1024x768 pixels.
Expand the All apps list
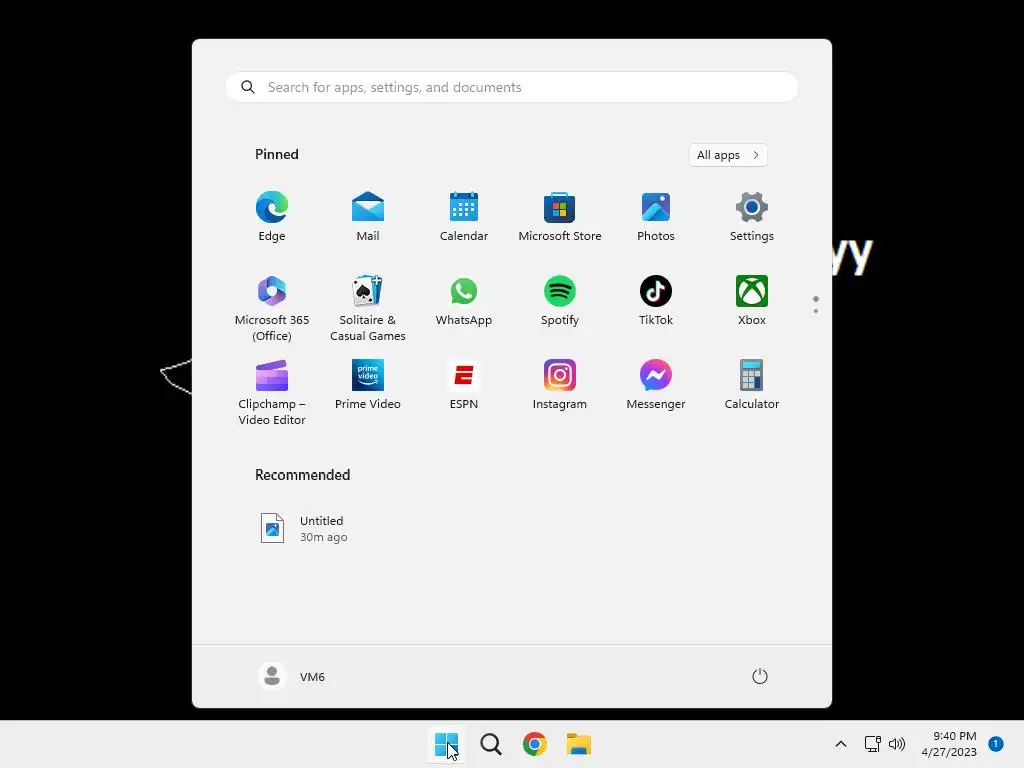click(728, 155)
